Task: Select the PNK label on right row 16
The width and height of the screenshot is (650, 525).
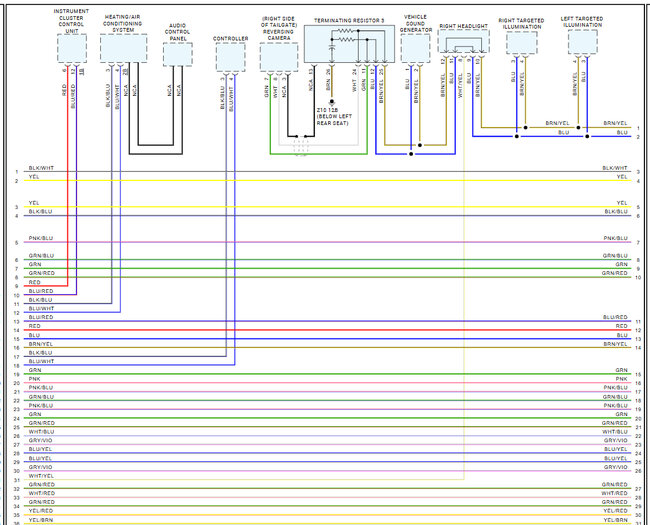Action: (621, 379)
